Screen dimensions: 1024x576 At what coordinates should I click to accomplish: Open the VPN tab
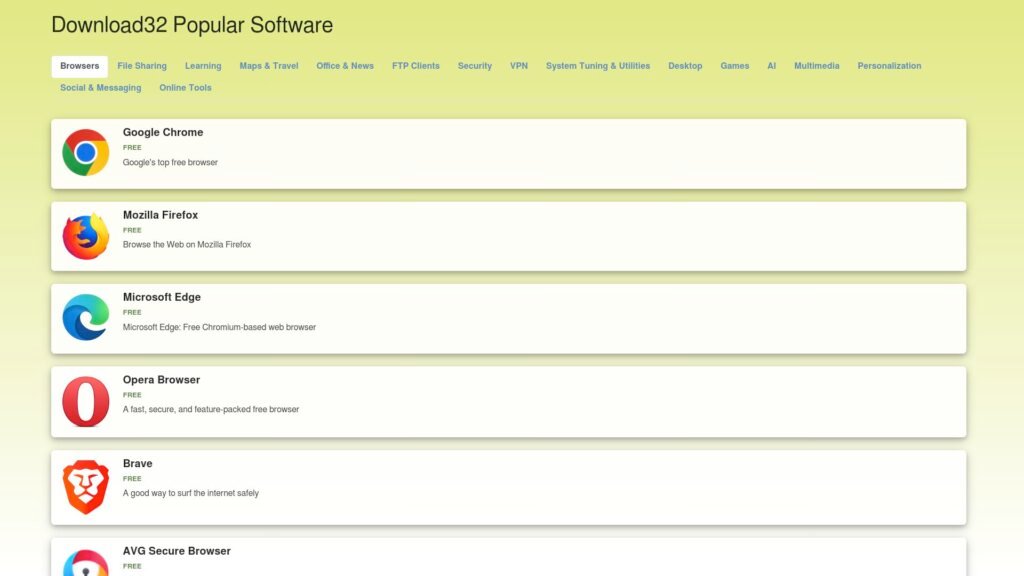tap(519, 66)
